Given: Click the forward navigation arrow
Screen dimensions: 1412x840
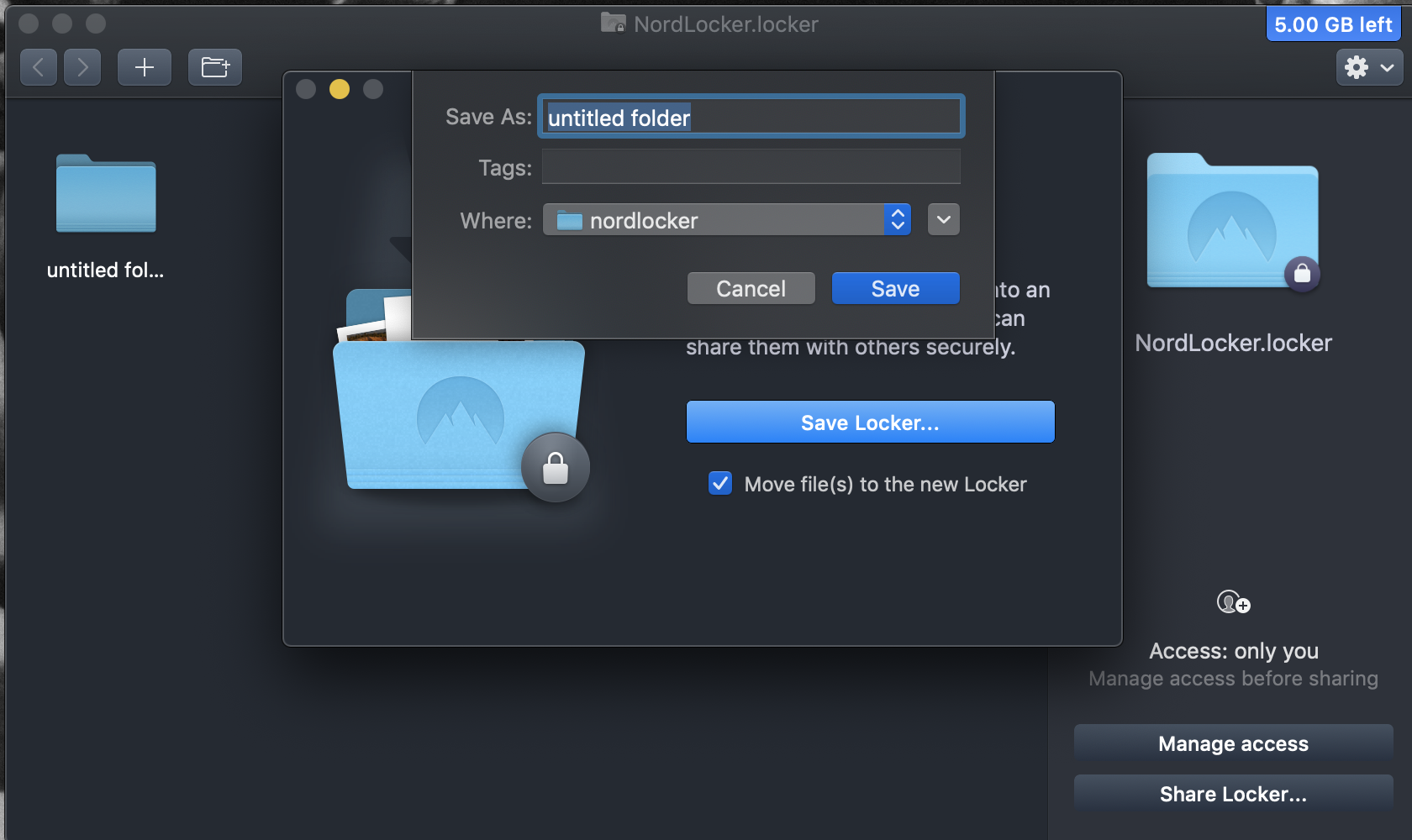Looking at the screenshot, I should click(x=82, y=67).
